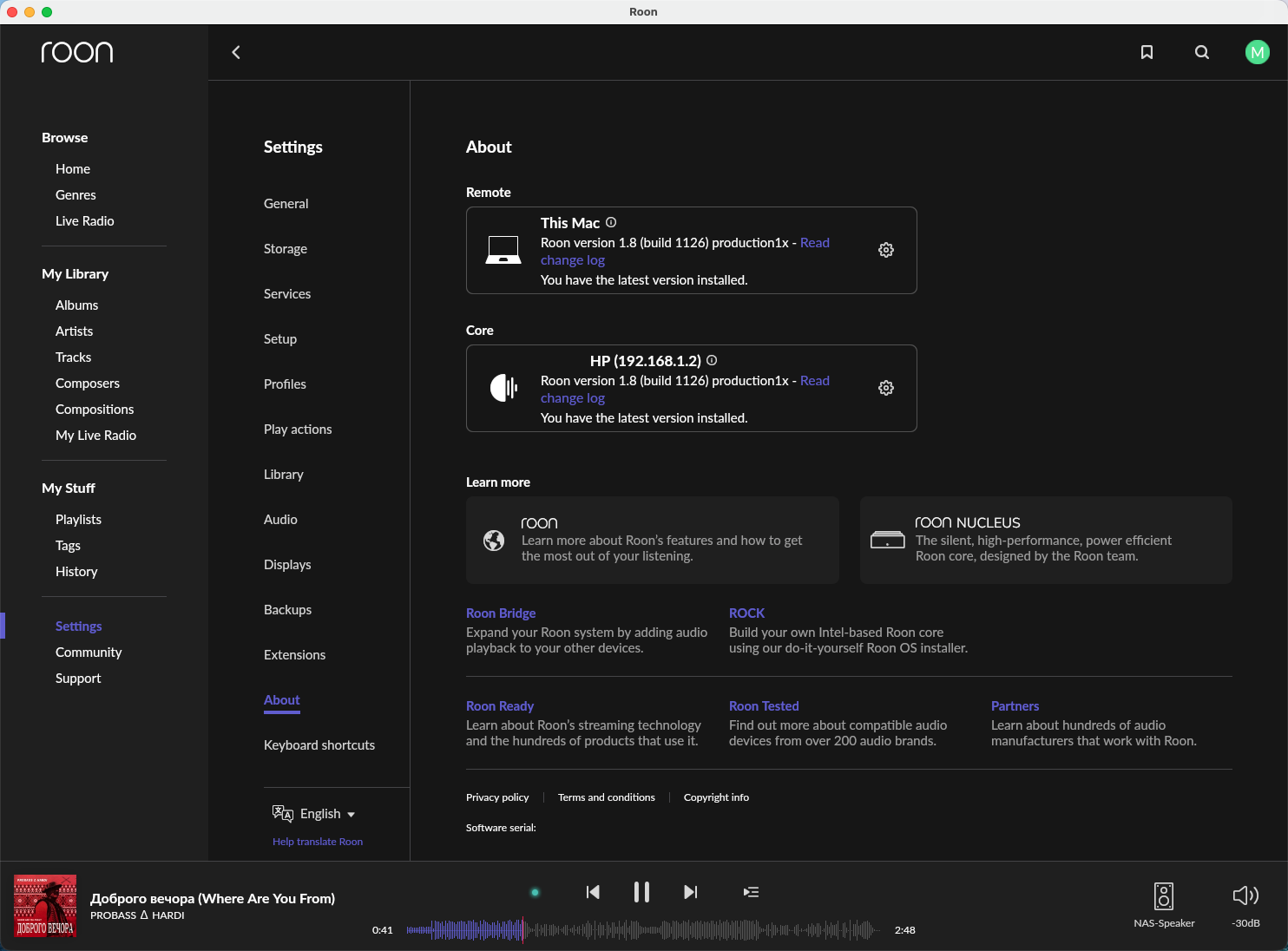Open album art of the playing track
The width and height of the screenshot is (1288, 951).
pos(45,906)
